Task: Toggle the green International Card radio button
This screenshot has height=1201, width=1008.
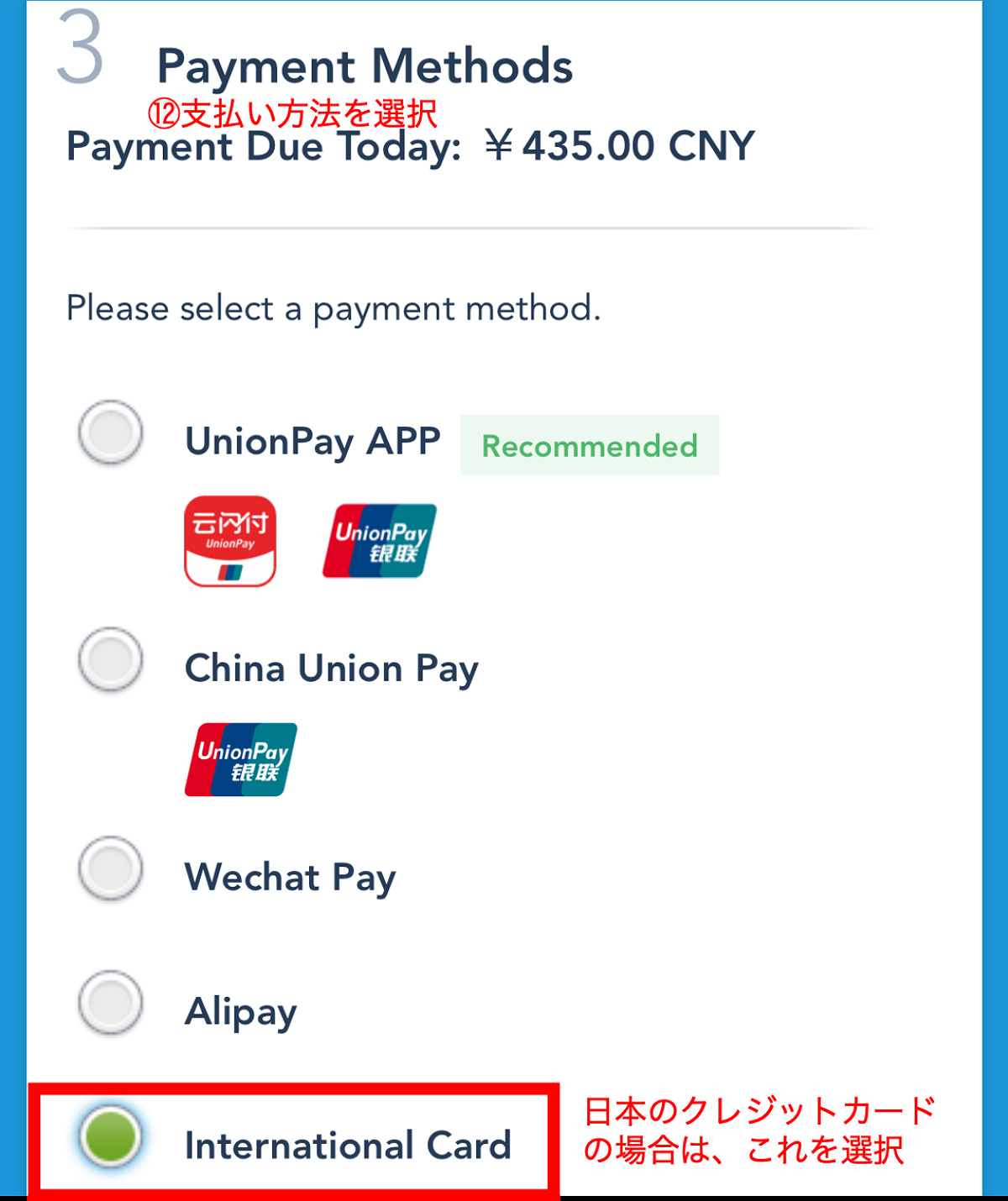Action: pos(110,1136)
